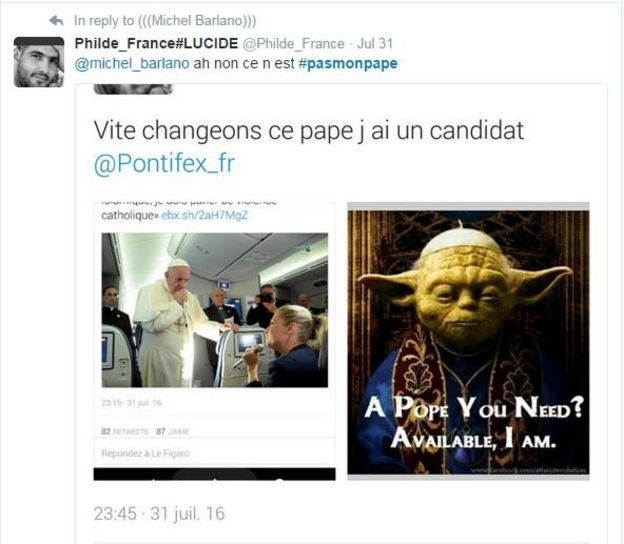The width and height of the screenshot is (624, 544).
Task: Click the Répondez à Le Figaro field
Action: click(214, 453)
